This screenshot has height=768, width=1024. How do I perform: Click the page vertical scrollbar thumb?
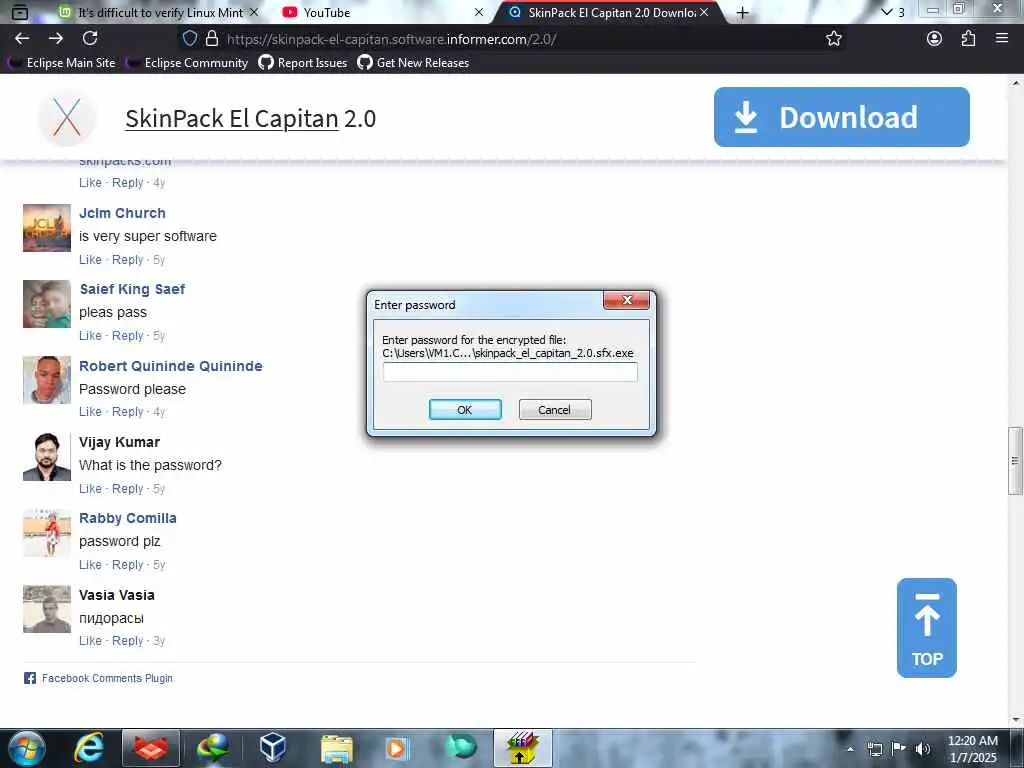tap(1015, 460)
